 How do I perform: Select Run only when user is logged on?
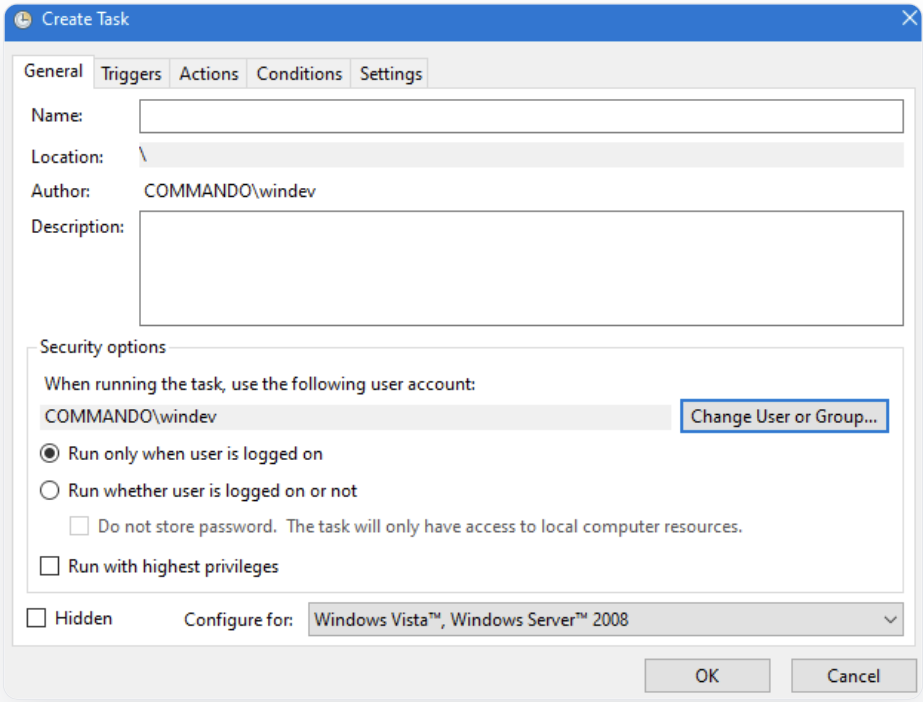point(50,454)
